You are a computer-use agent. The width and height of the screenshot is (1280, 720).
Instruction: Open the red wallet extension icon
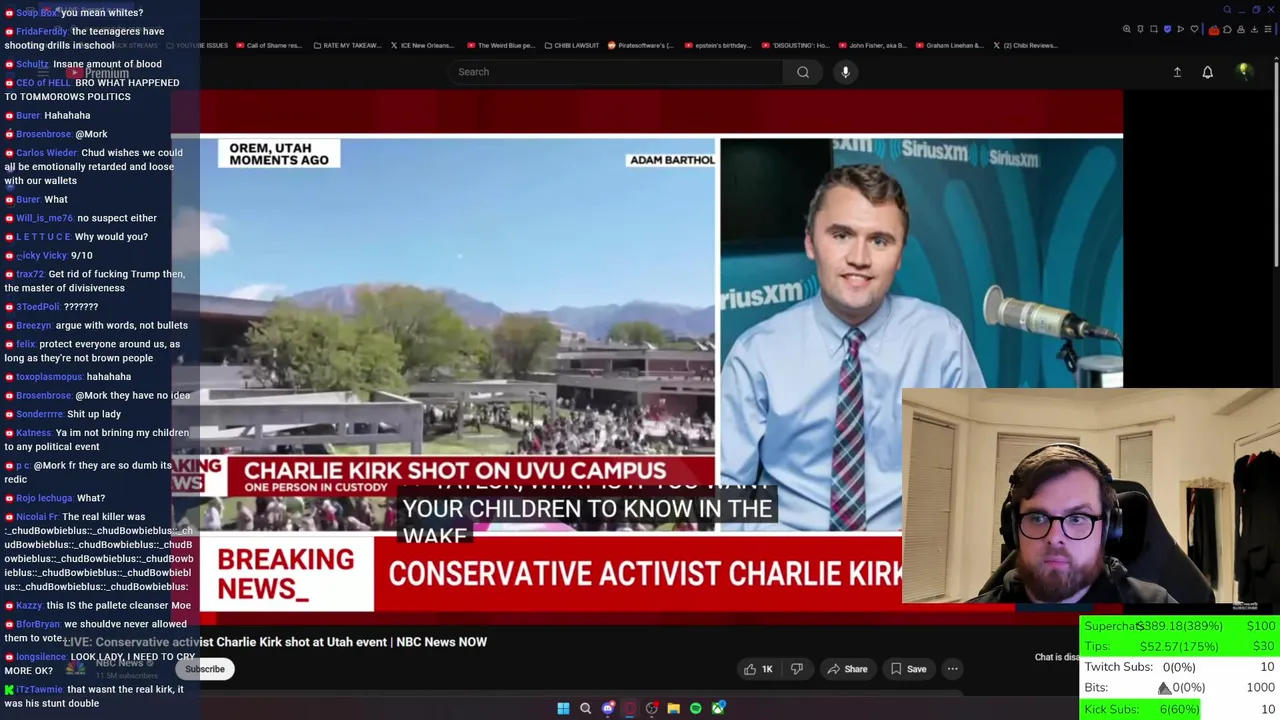1214,30
